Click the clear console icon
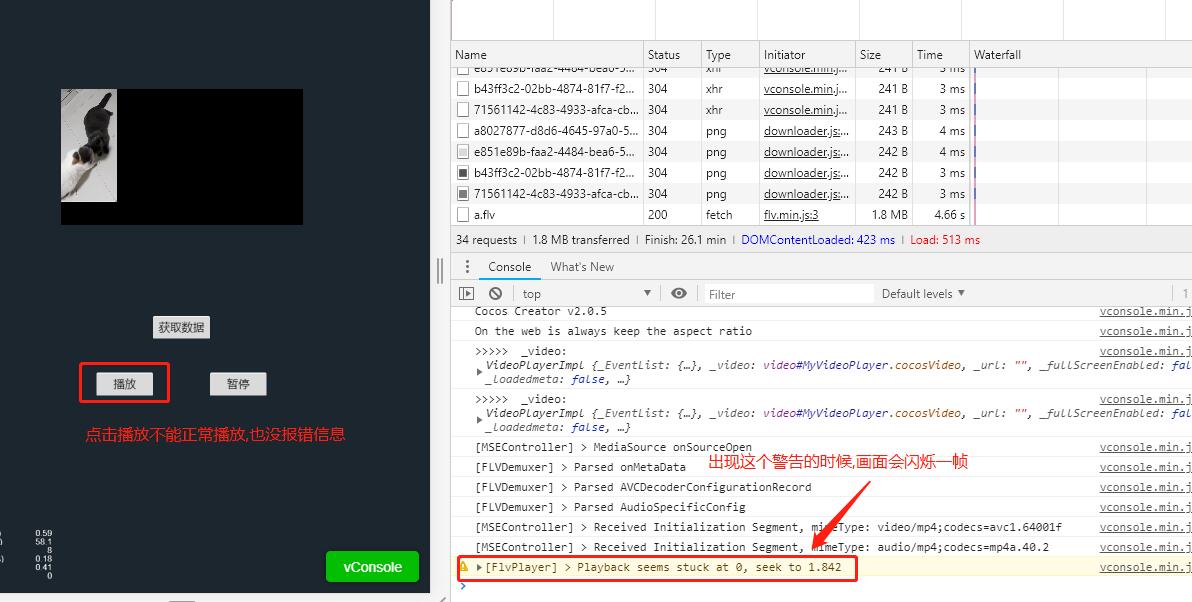 click(496, 292)
